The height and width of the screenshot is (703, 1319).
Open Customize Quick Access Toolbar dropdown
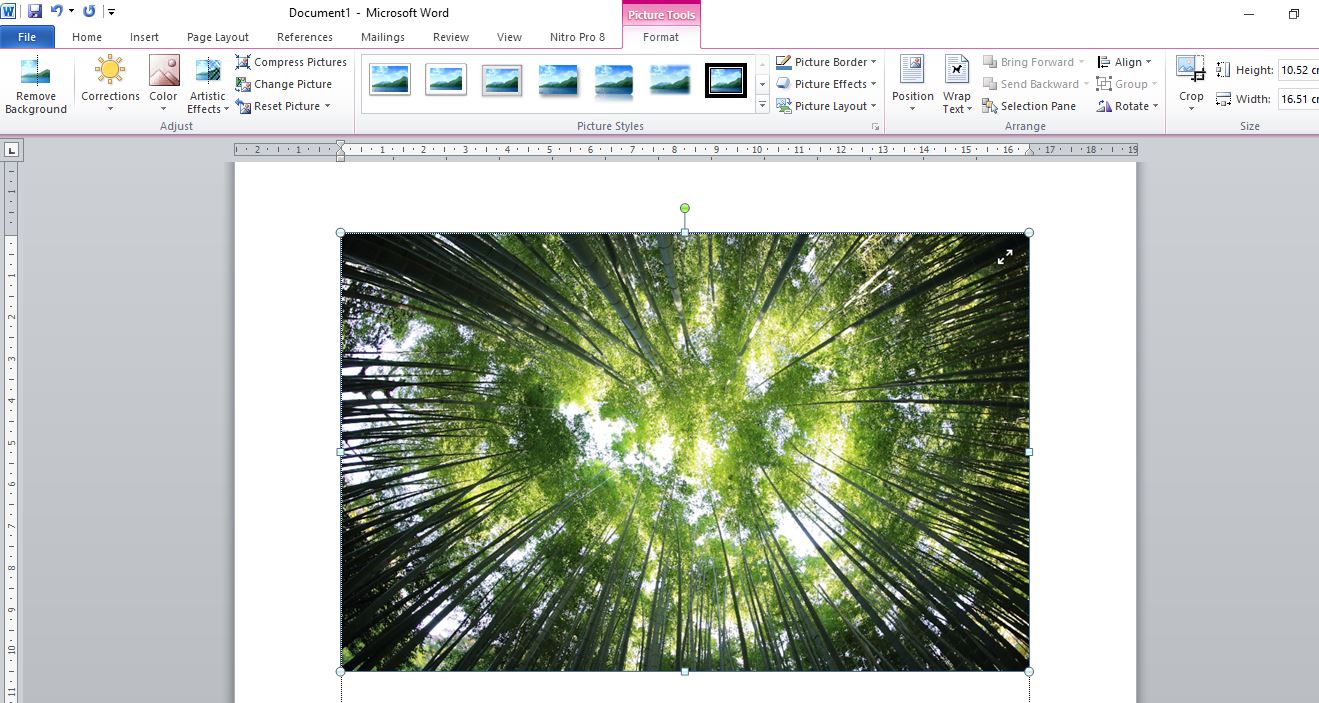tap(111, 12)
